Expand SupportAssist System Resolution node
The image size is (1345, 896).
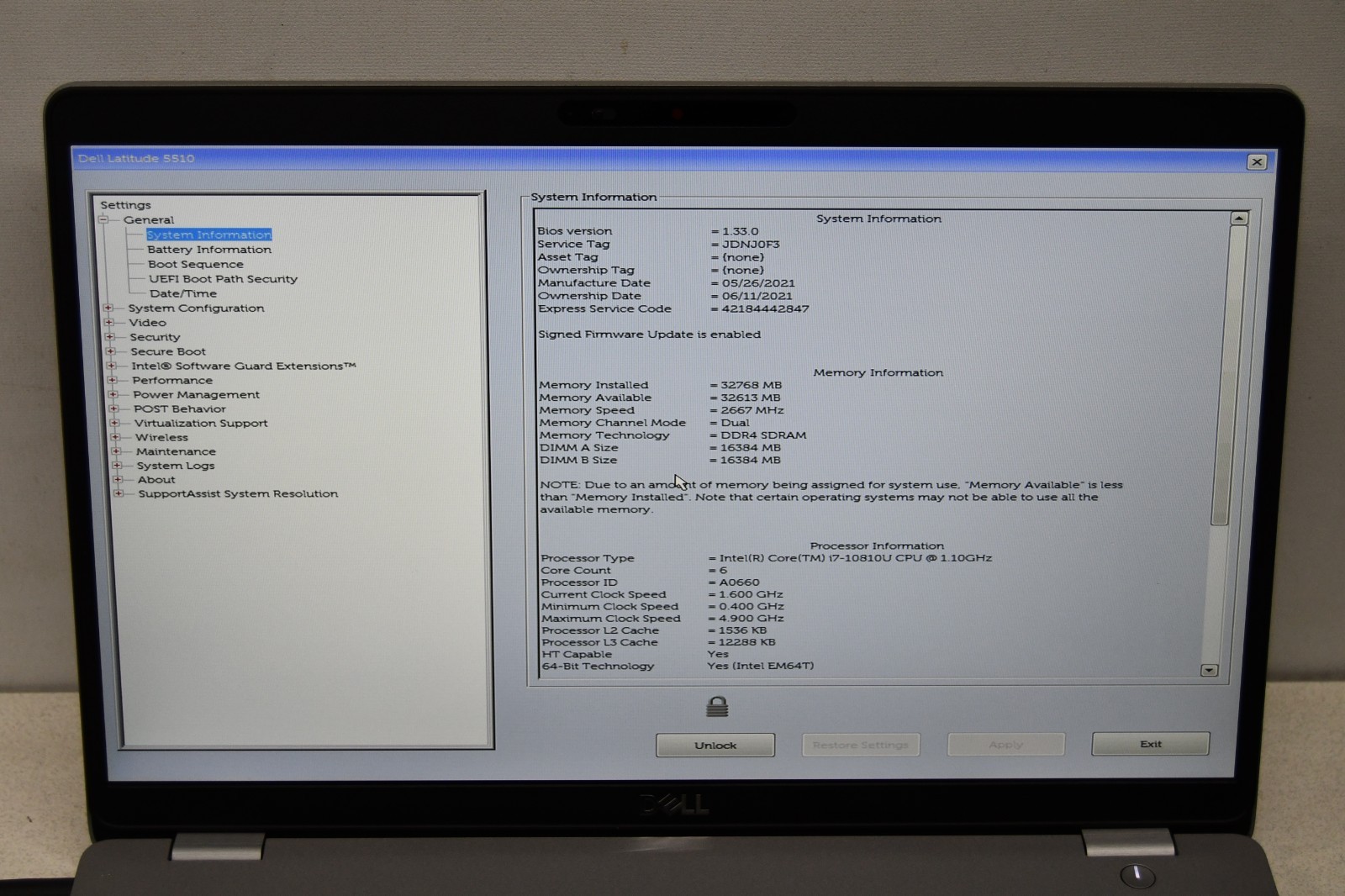point(119,494)
